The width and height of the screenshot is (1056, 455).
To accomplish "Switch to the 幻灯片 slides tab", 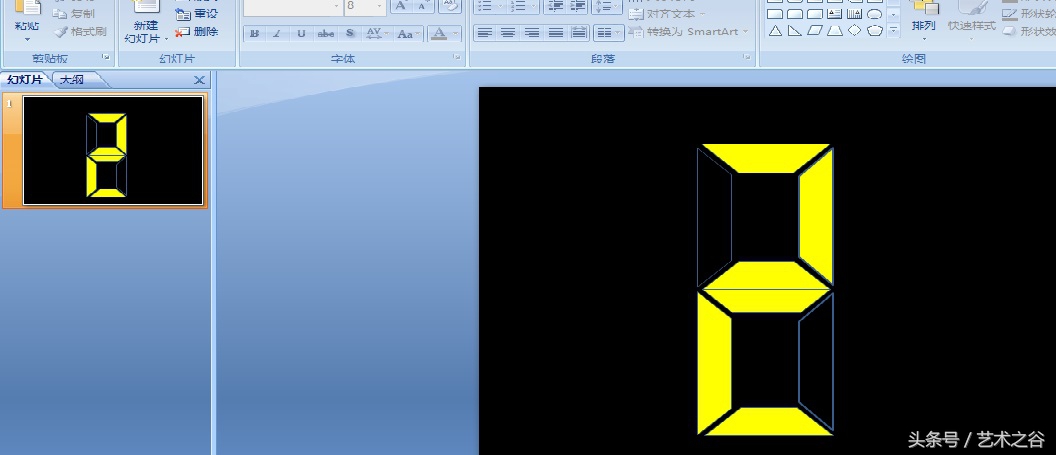I will 25,79.
